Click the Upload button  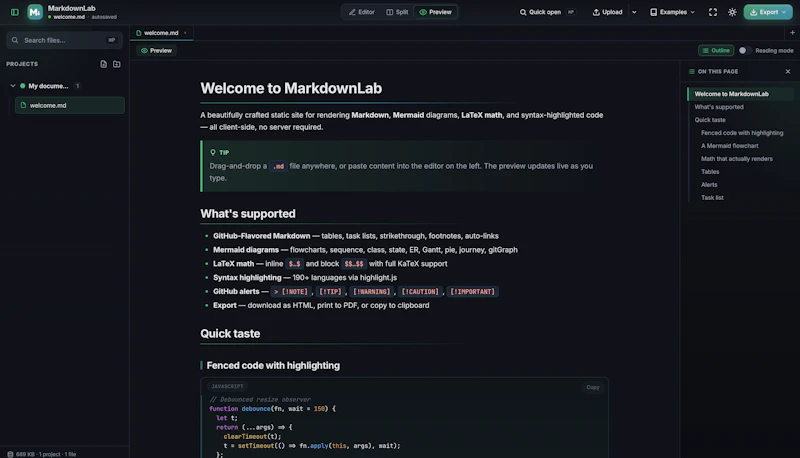click(x=607, y=12)
